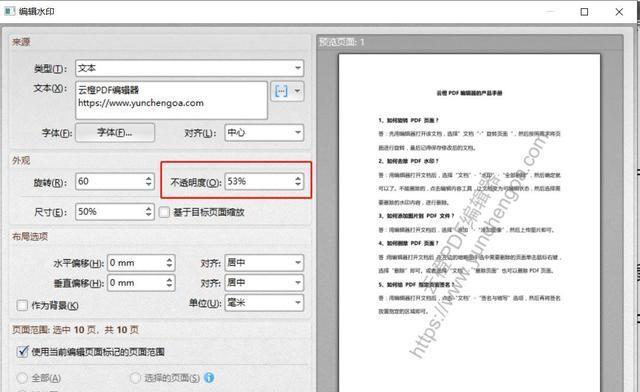
Task: Increase 不透明度 opacity with the up arrow
Action: pos(298,178)
